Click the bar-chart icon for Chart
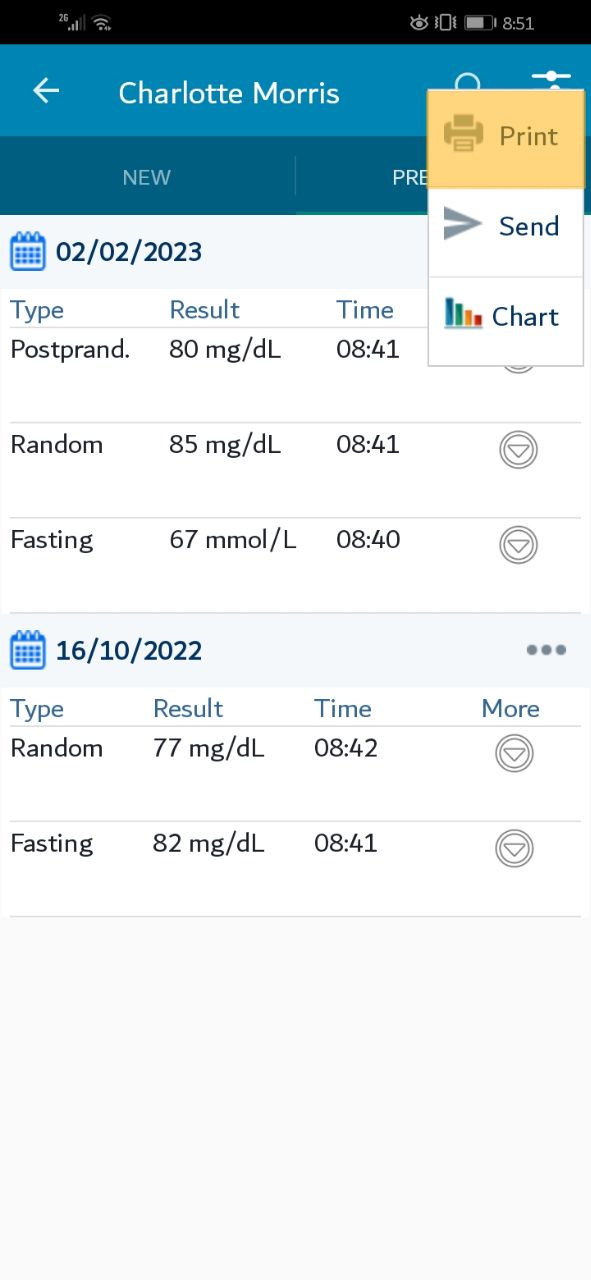Image resolution: width=591 pixels, height=1280 pixels. 463,314
